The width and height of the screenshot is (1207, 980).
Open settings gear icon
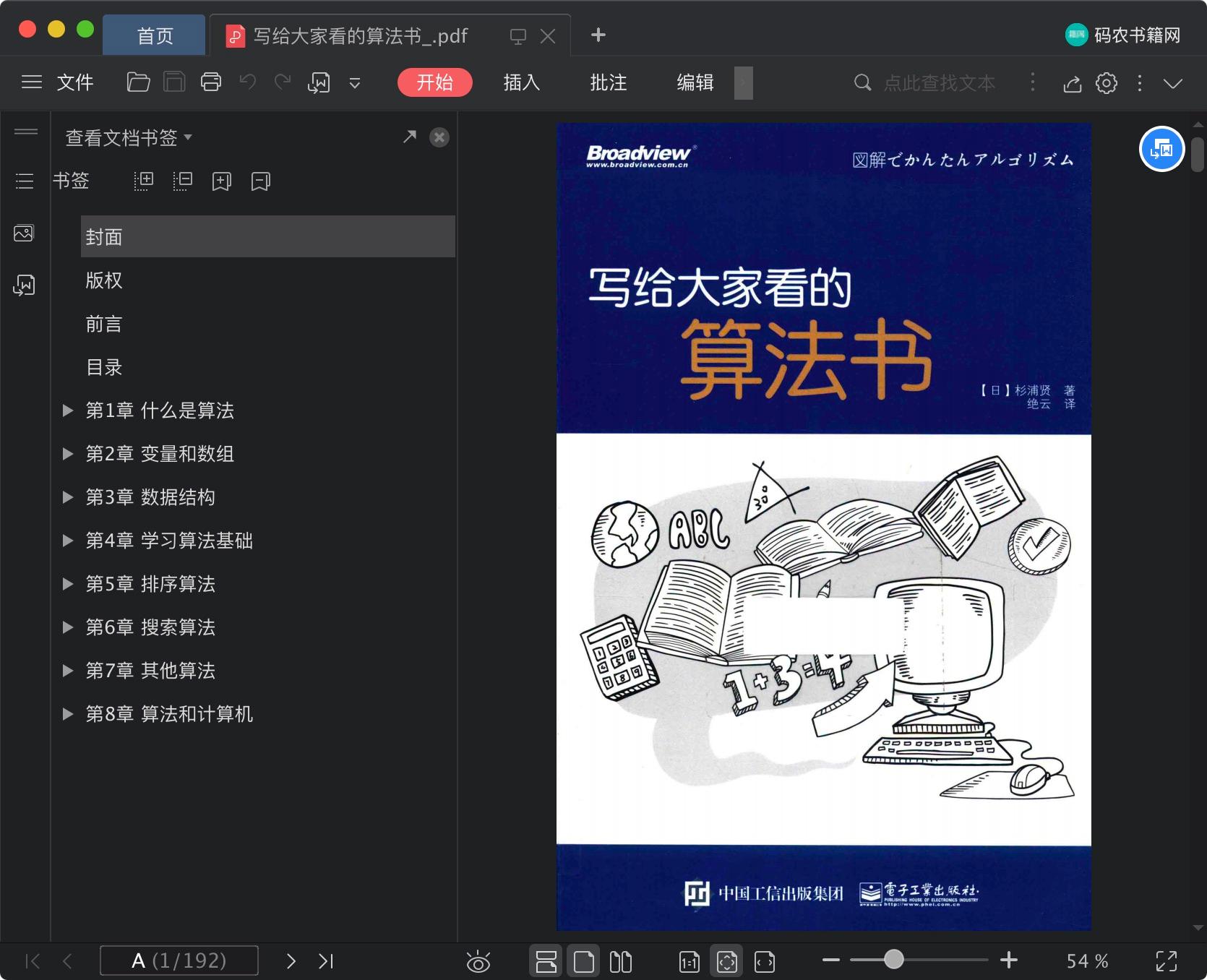pyautogui.click(x=1107, y=83)
